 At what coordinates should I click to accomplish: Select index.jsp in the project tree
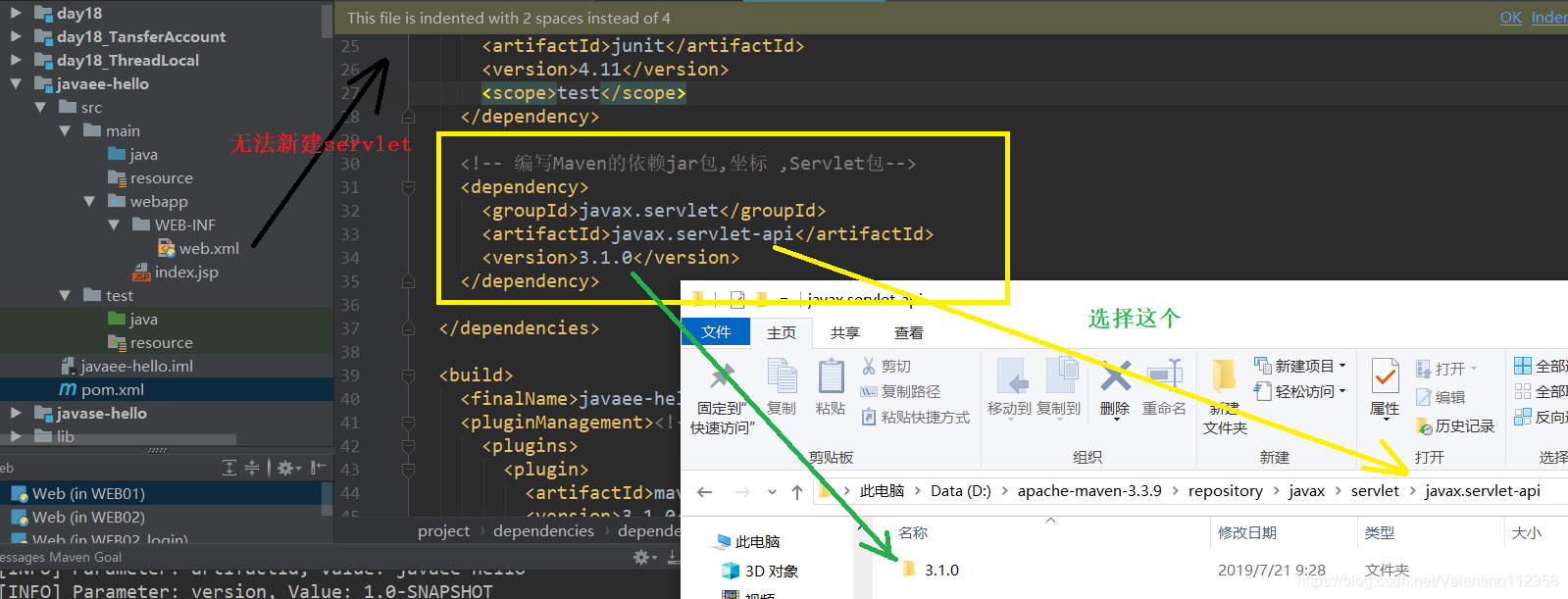[186, 272]
